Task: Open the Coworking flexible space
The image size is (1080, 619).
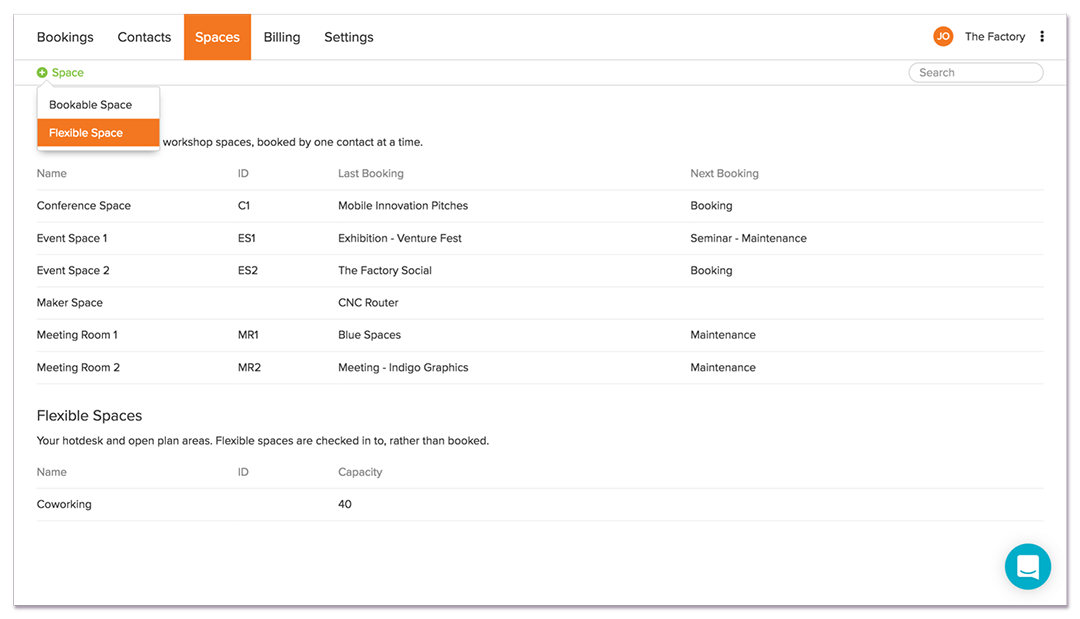Action: point(64,505)
